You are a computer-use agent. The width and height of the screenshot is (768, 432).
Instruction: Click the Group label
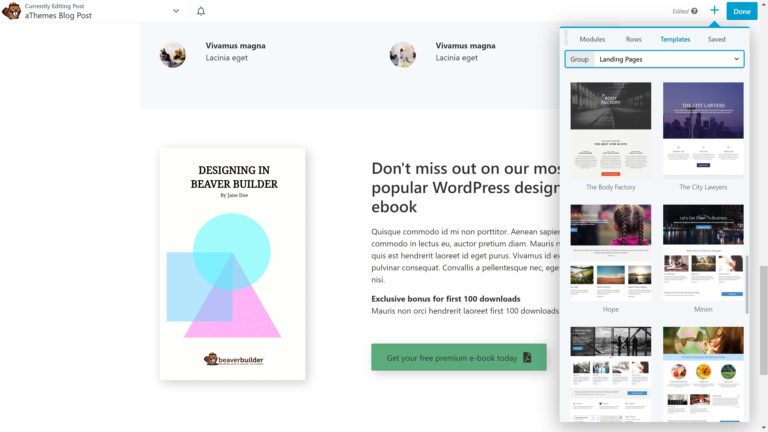tap(579, 59)
